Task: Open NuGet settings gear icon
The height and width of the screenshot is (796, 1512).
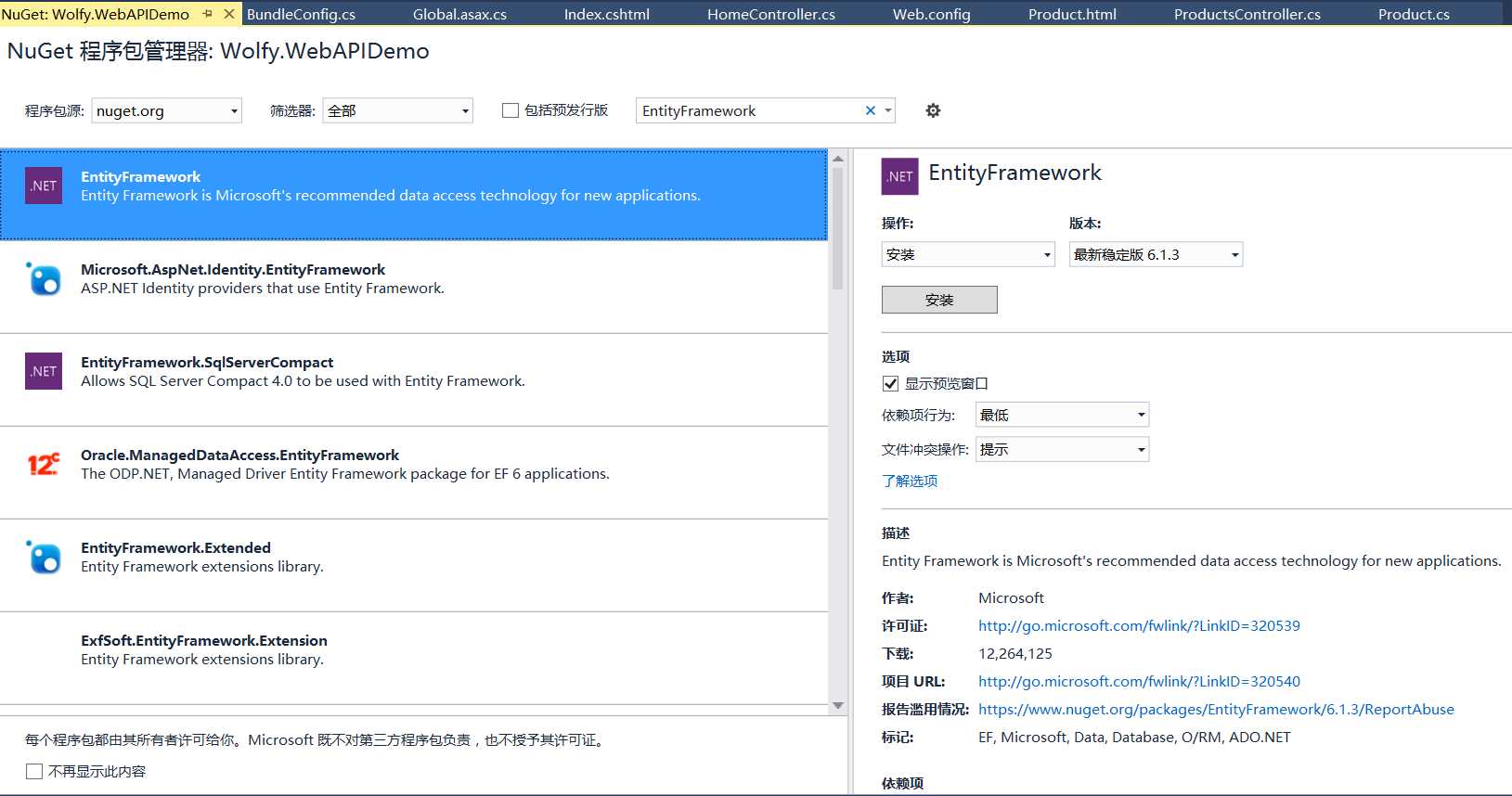Action: tap(933, 110)
